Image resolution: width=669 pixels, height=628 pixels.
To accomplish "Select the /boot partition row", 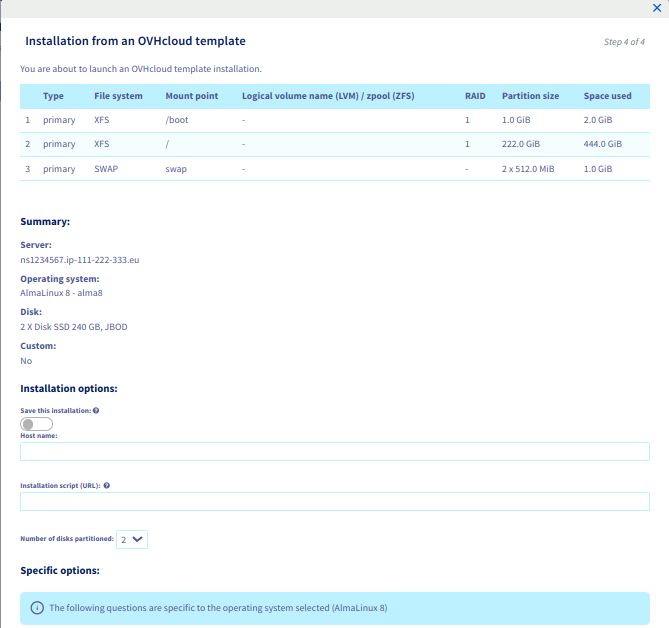I will [334, 120].
